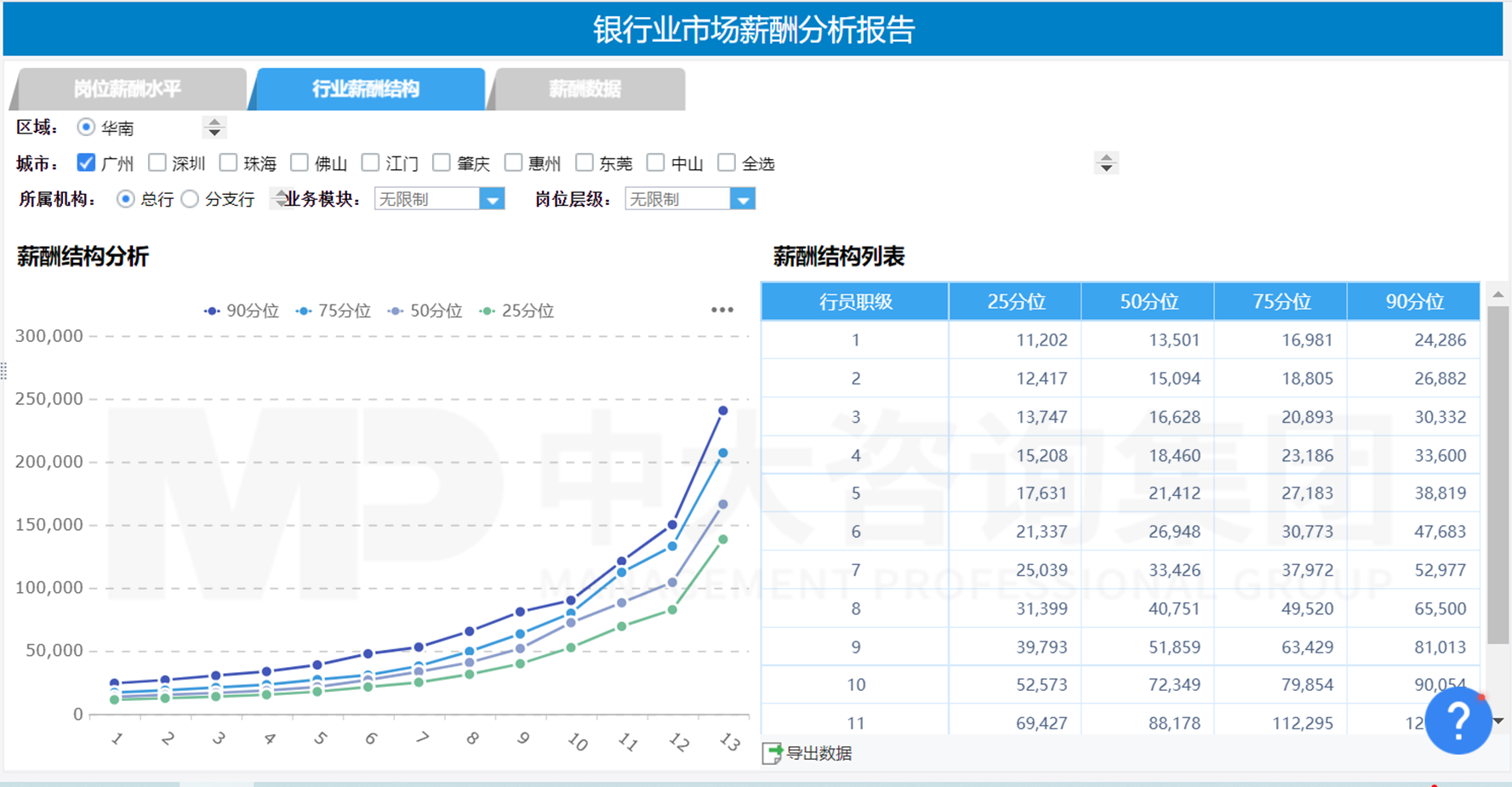The height and width of the screenshot is (787, 1512).
Task: Enable the 深圳 city checkbox
Action: point(157,162)
